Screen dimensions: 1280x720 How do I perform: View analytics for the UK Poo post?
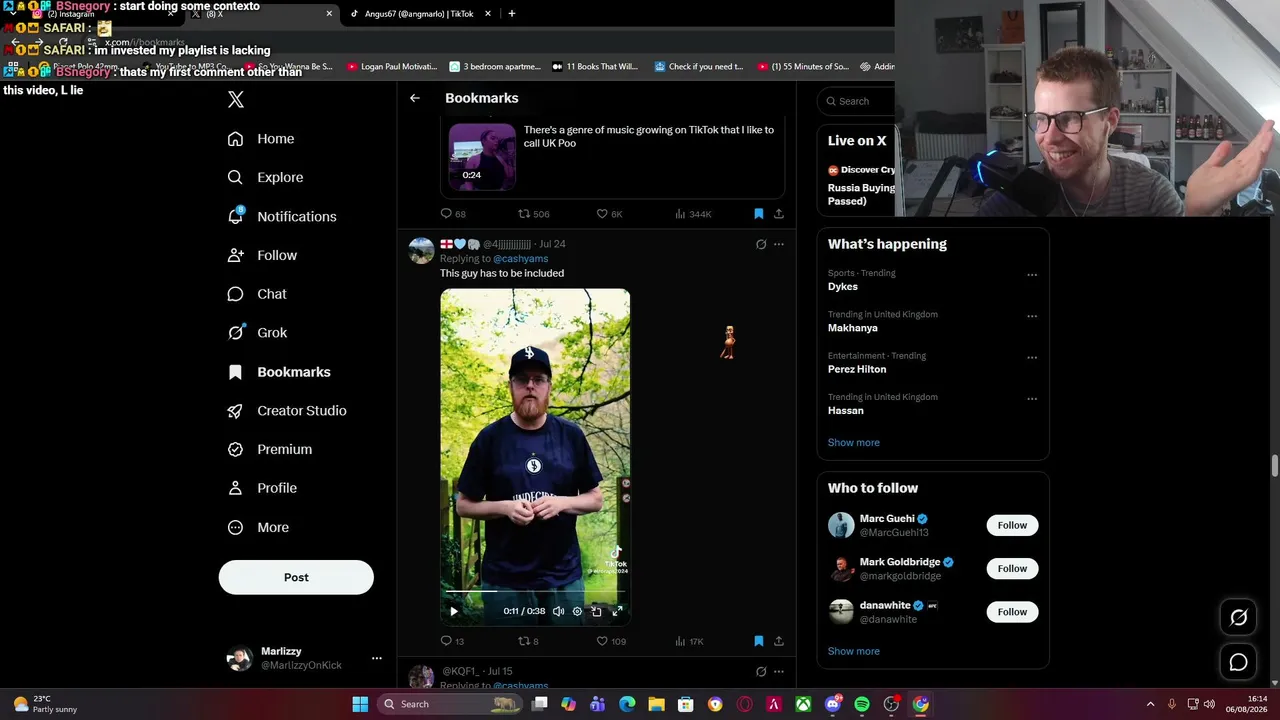[693, 214]
